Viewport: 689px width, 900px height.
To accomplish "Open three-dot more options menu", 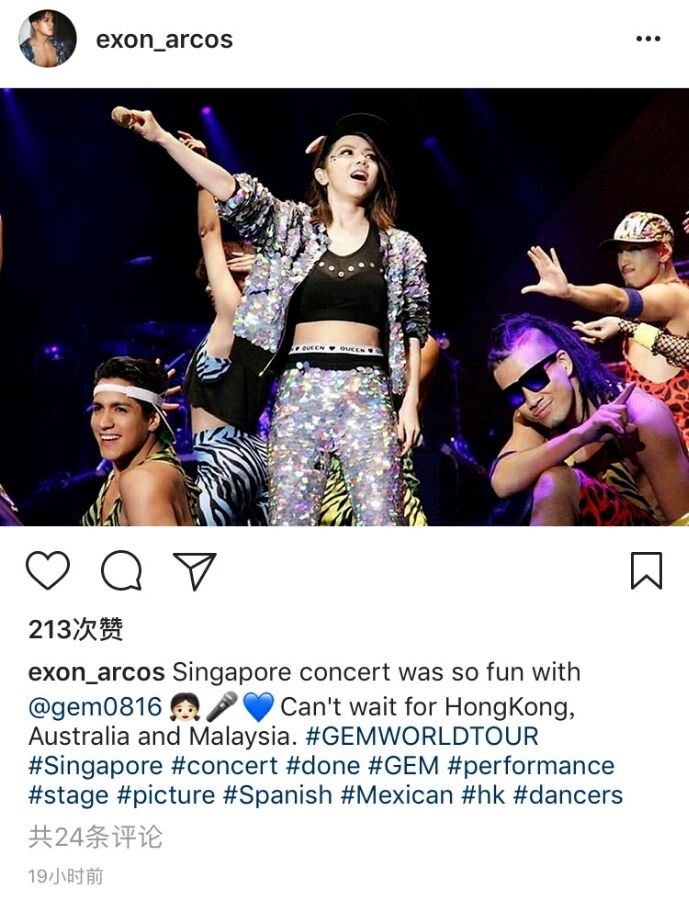I will pos(648,39).
